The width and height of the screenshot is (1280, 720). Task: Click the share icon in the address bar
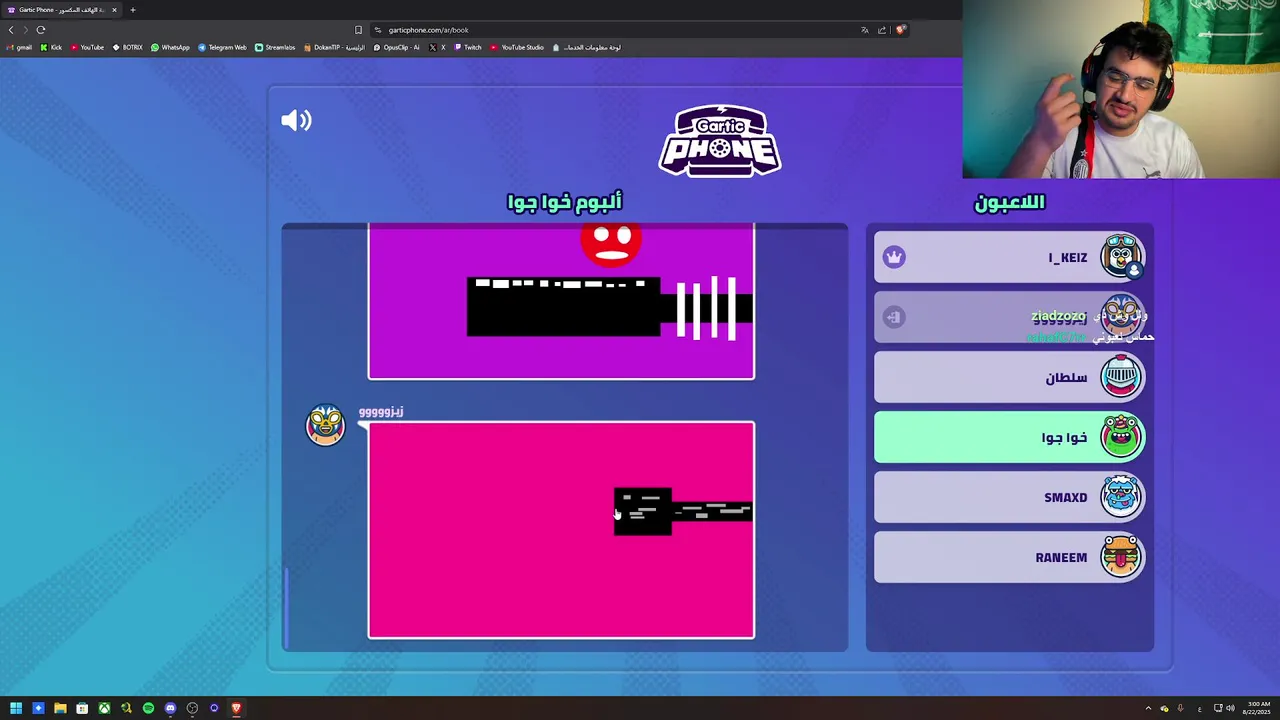pos(882,30)
